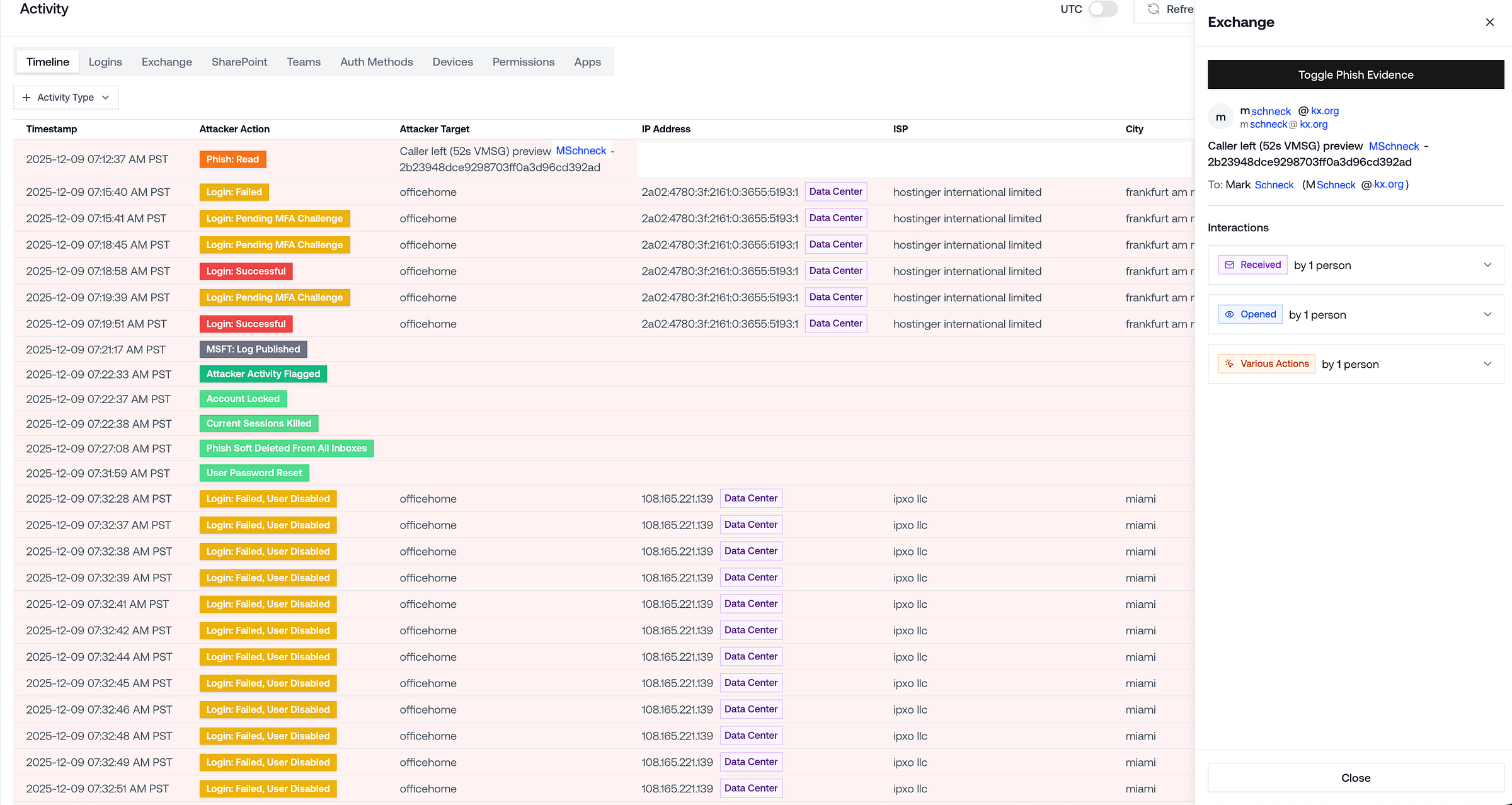Expand the Various Actions interactions row
This screenshot has width=1512, height=805.
click(1487, 364)
